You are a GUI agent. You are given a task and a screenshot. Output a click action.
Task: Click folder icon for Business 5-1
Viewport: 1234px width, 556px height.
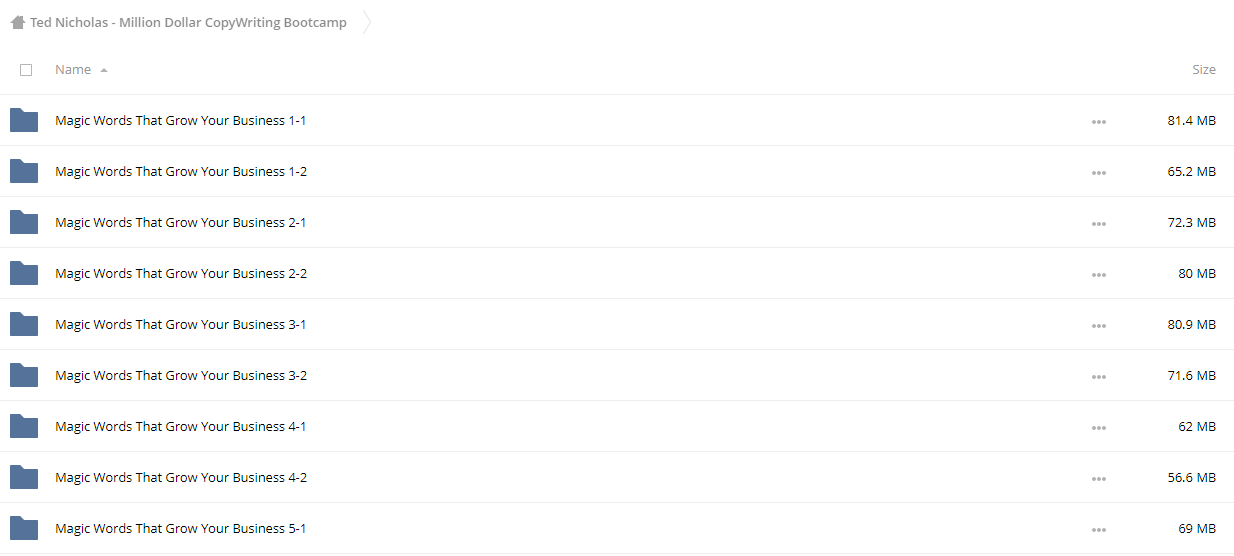tap(24, 528)
